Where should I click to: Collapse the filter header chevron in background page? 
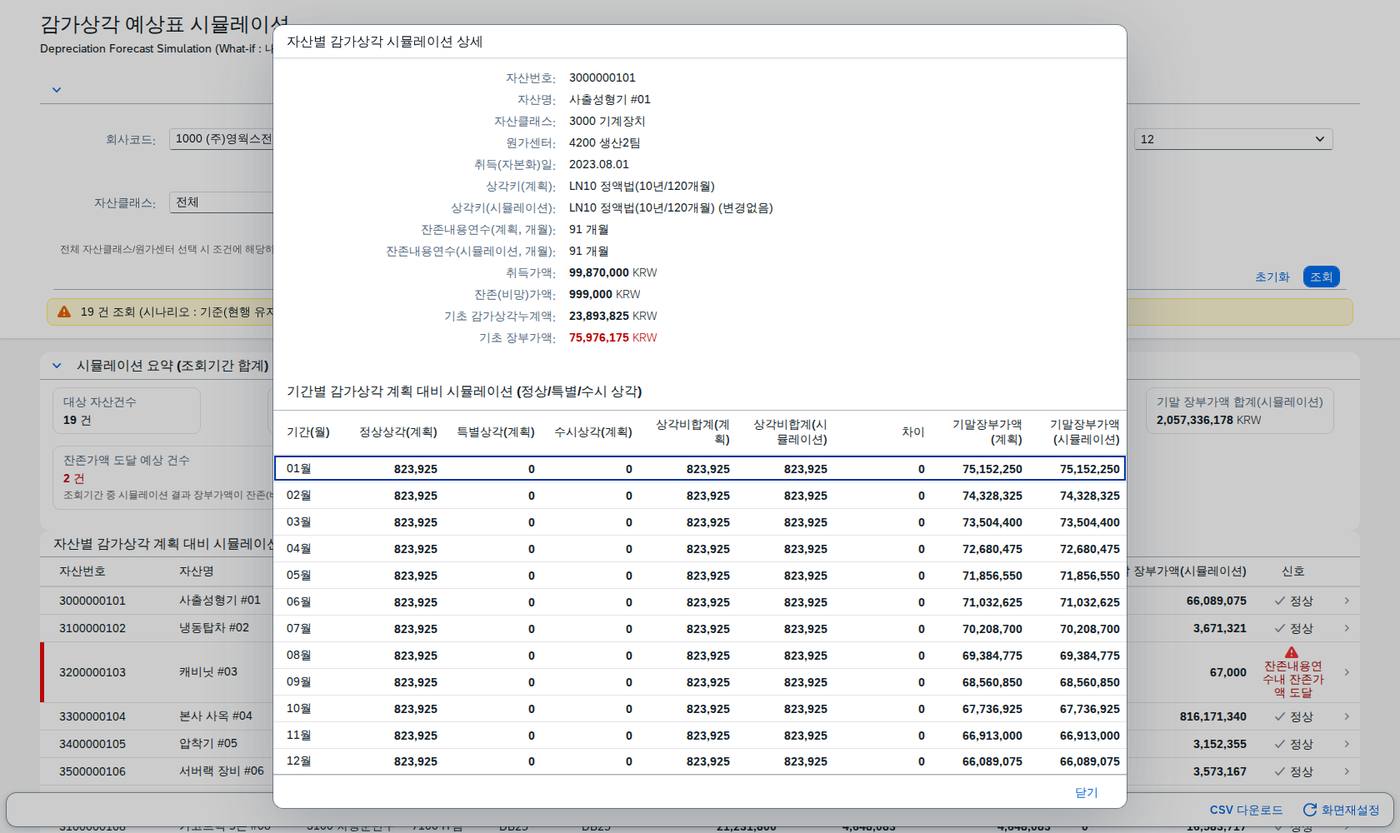56,89
